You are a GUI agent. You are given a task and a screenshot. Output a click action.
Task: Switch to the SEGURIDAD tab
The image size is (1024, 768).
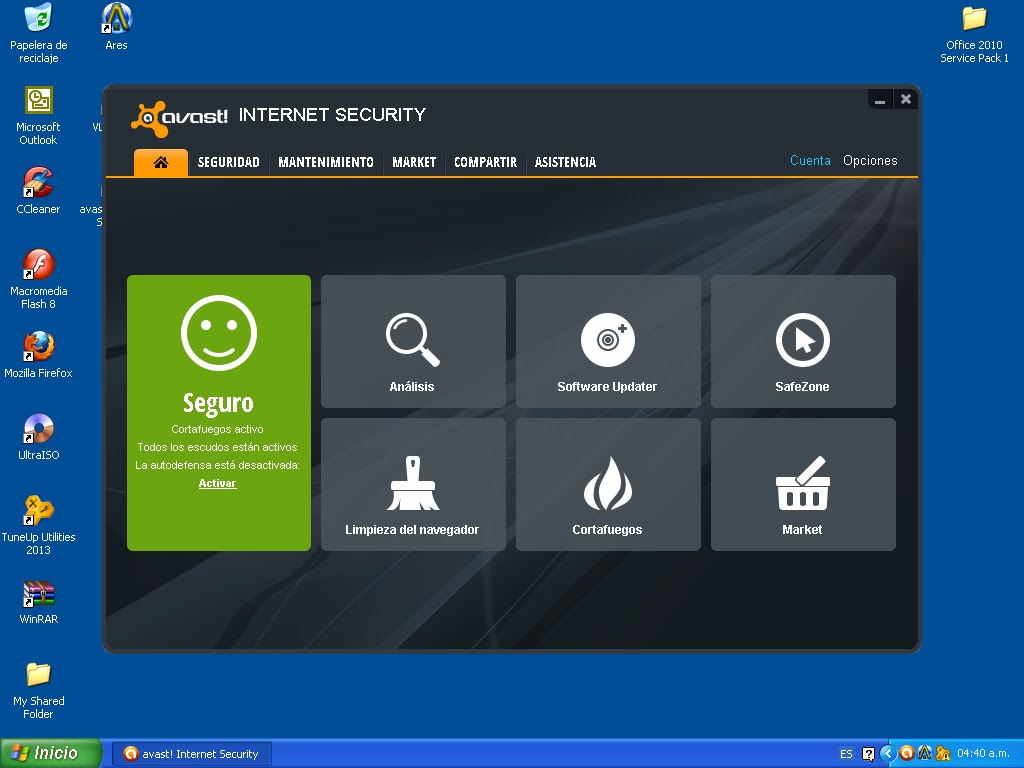(x=229, y=161)
